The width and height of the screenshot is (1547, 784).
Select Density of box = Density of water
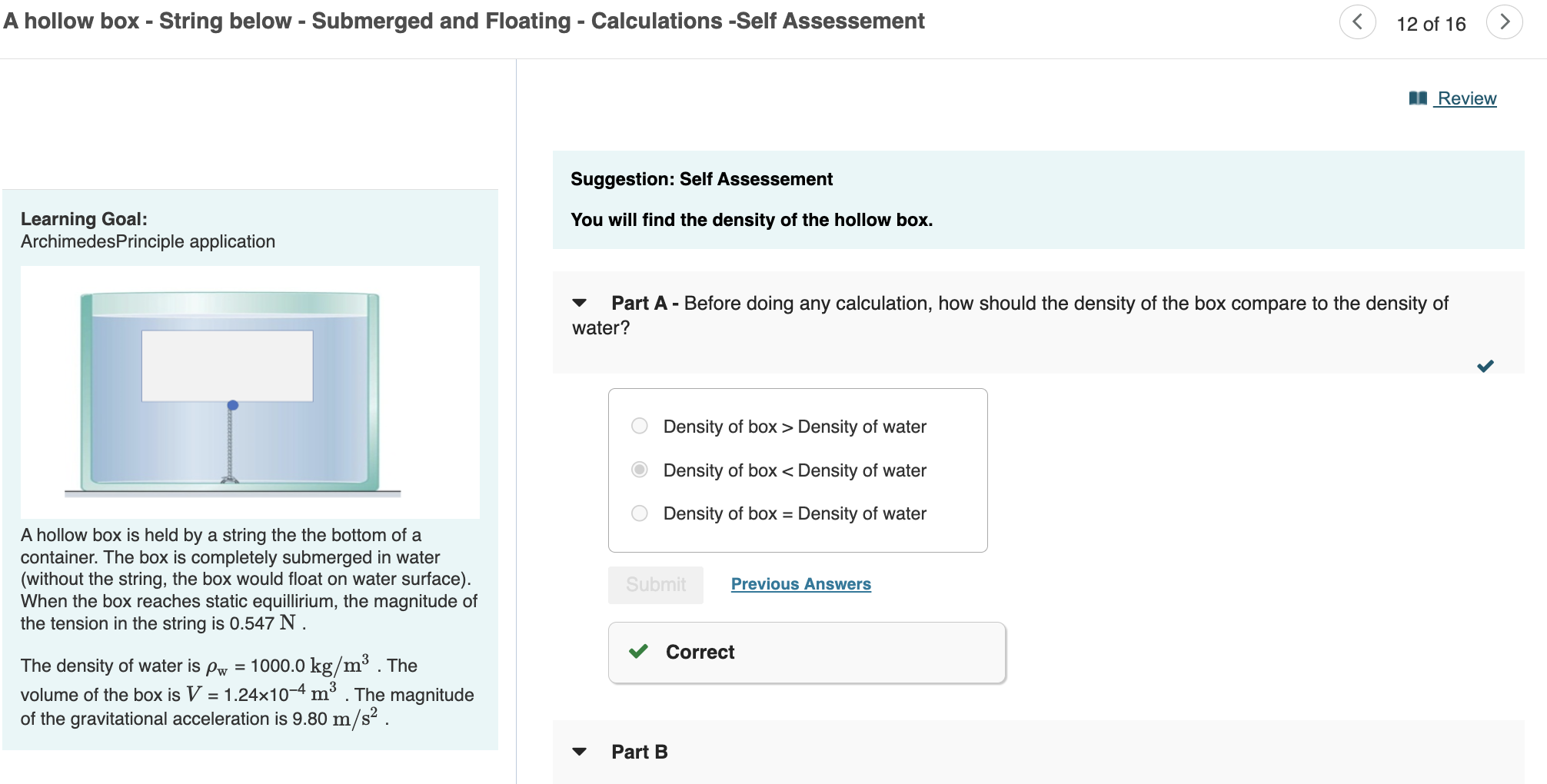pos(639,513)
